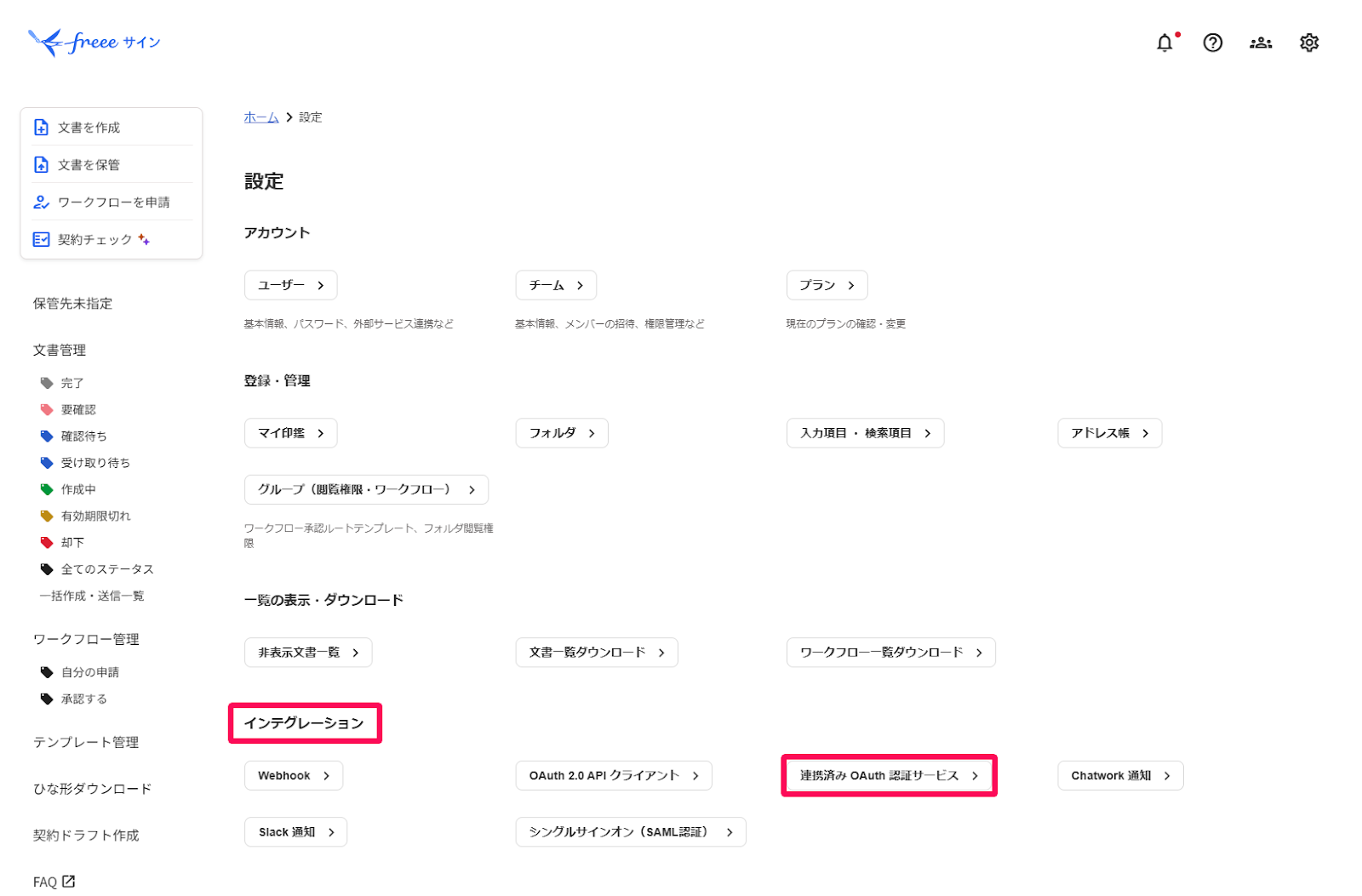
Task: Click the blue tag icon for 確認待ち
Action: click(47, 437)
